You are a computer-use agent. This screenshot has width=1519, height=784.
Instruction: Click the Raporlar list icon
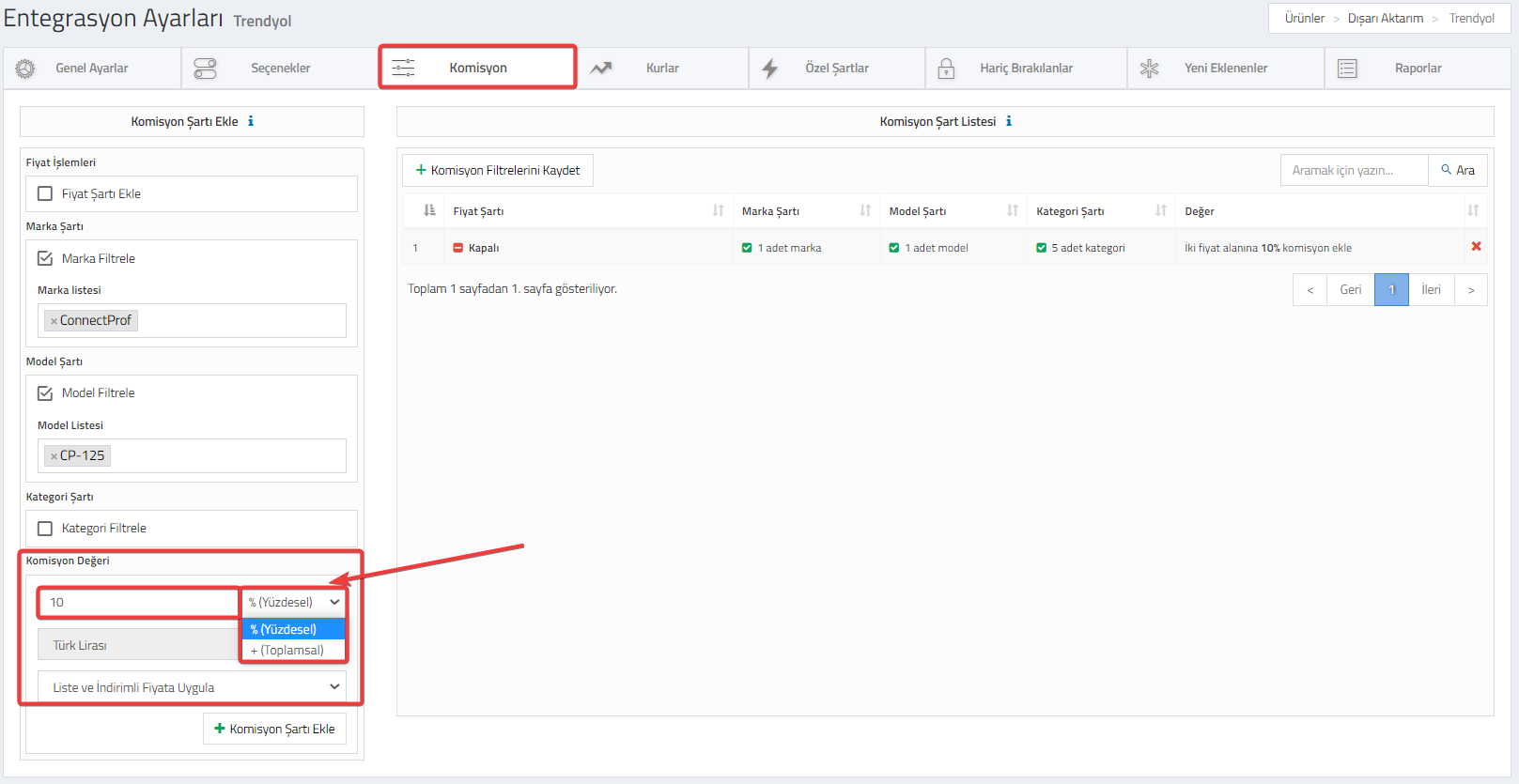click(x=1347, y=69)
